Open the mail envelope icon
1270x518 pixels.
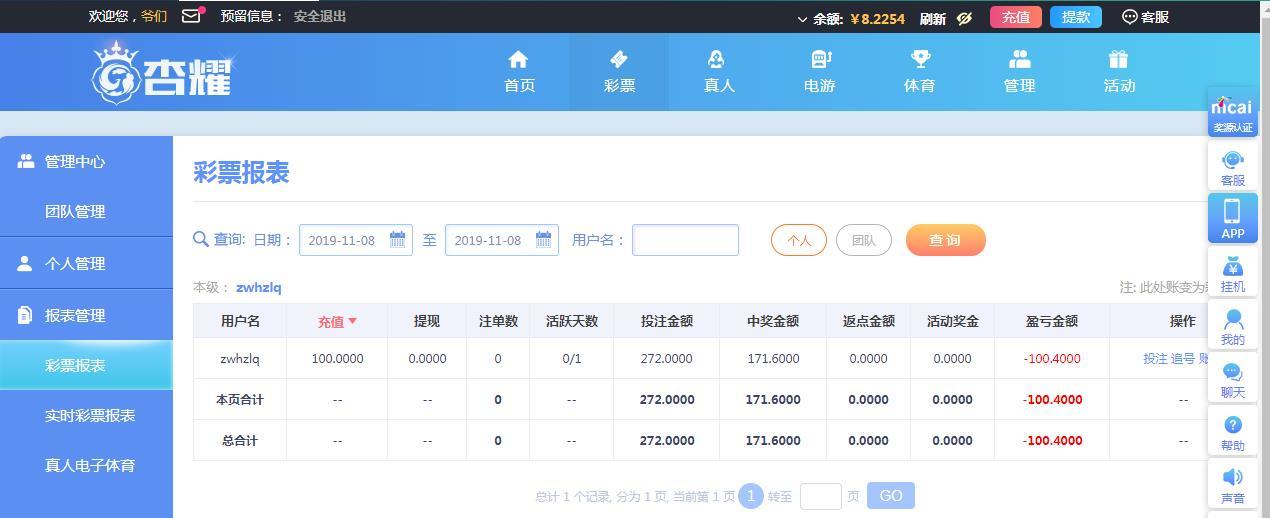pos(191,16)
